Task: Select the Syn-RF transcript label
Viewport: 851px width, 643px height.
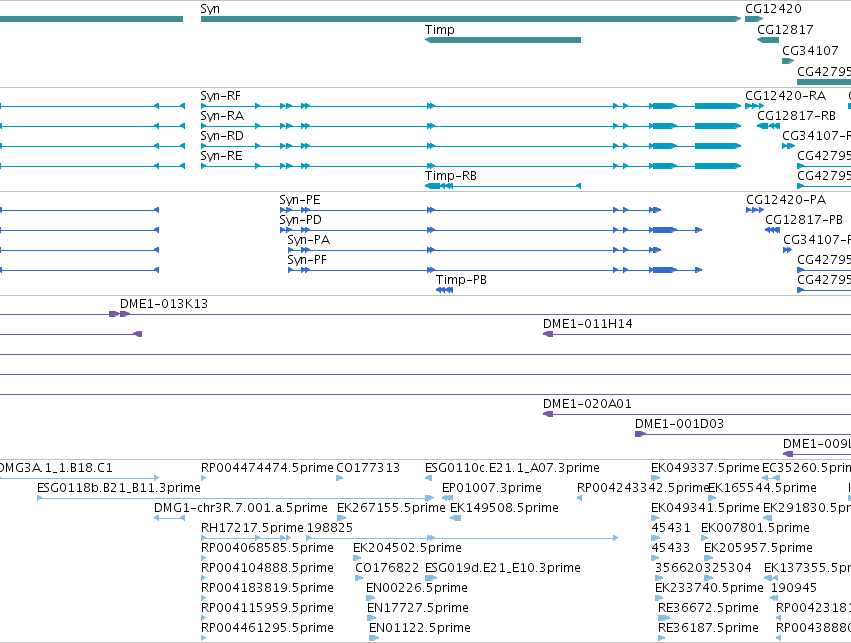Action: [220, 96]
